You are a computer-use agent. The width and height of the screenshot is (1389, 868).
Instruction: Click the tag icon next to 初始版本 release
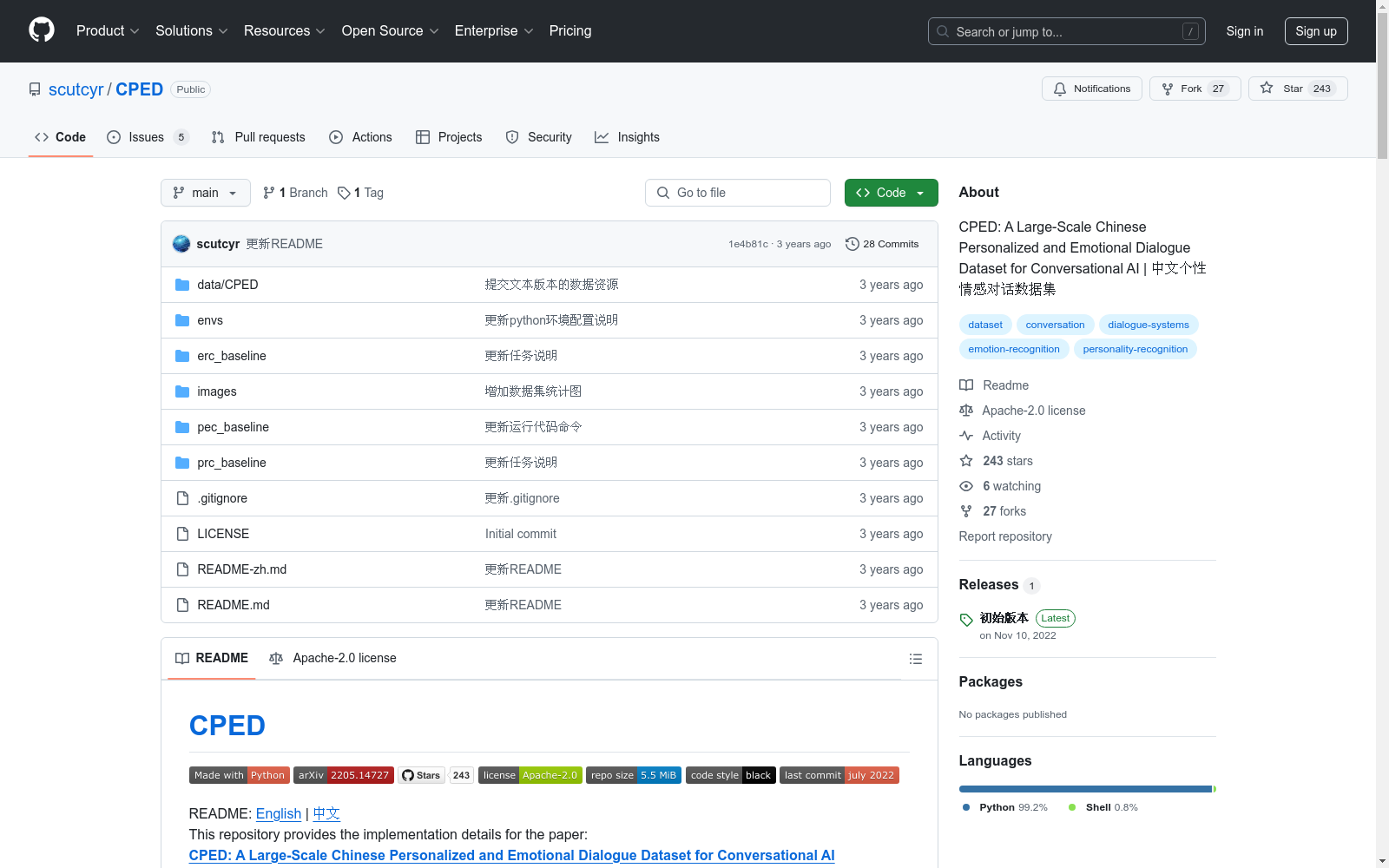966,620
